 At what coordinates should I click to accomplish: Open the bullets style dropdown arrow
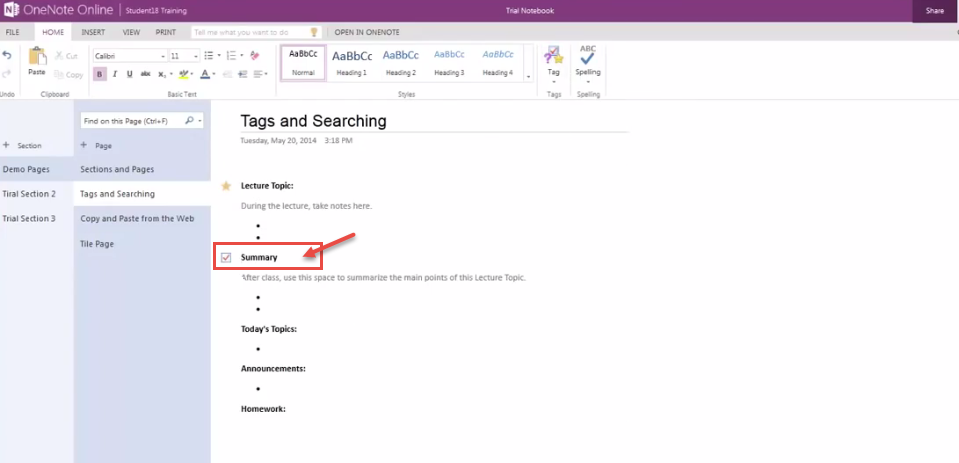click(219, 56)
